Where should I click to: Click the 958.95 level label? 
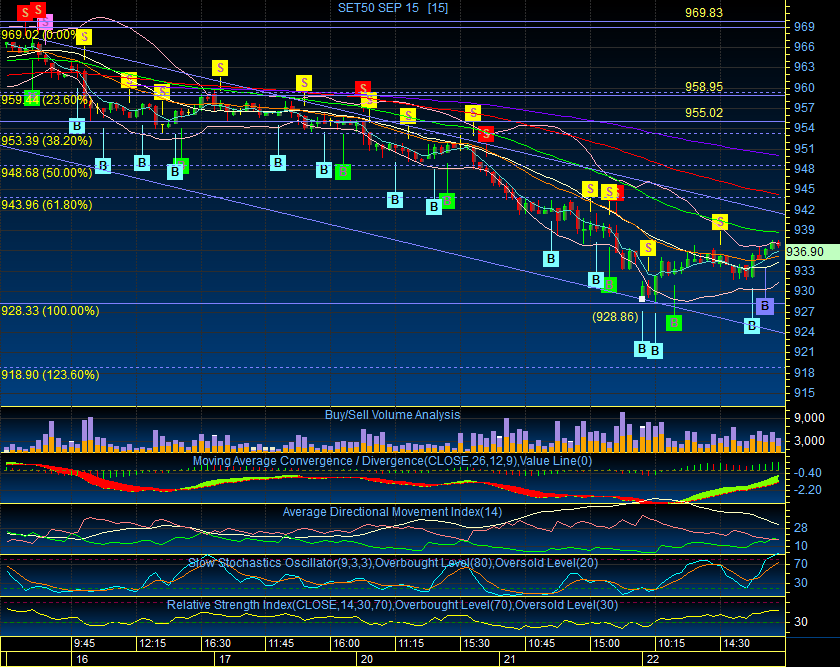click(704, 87)
